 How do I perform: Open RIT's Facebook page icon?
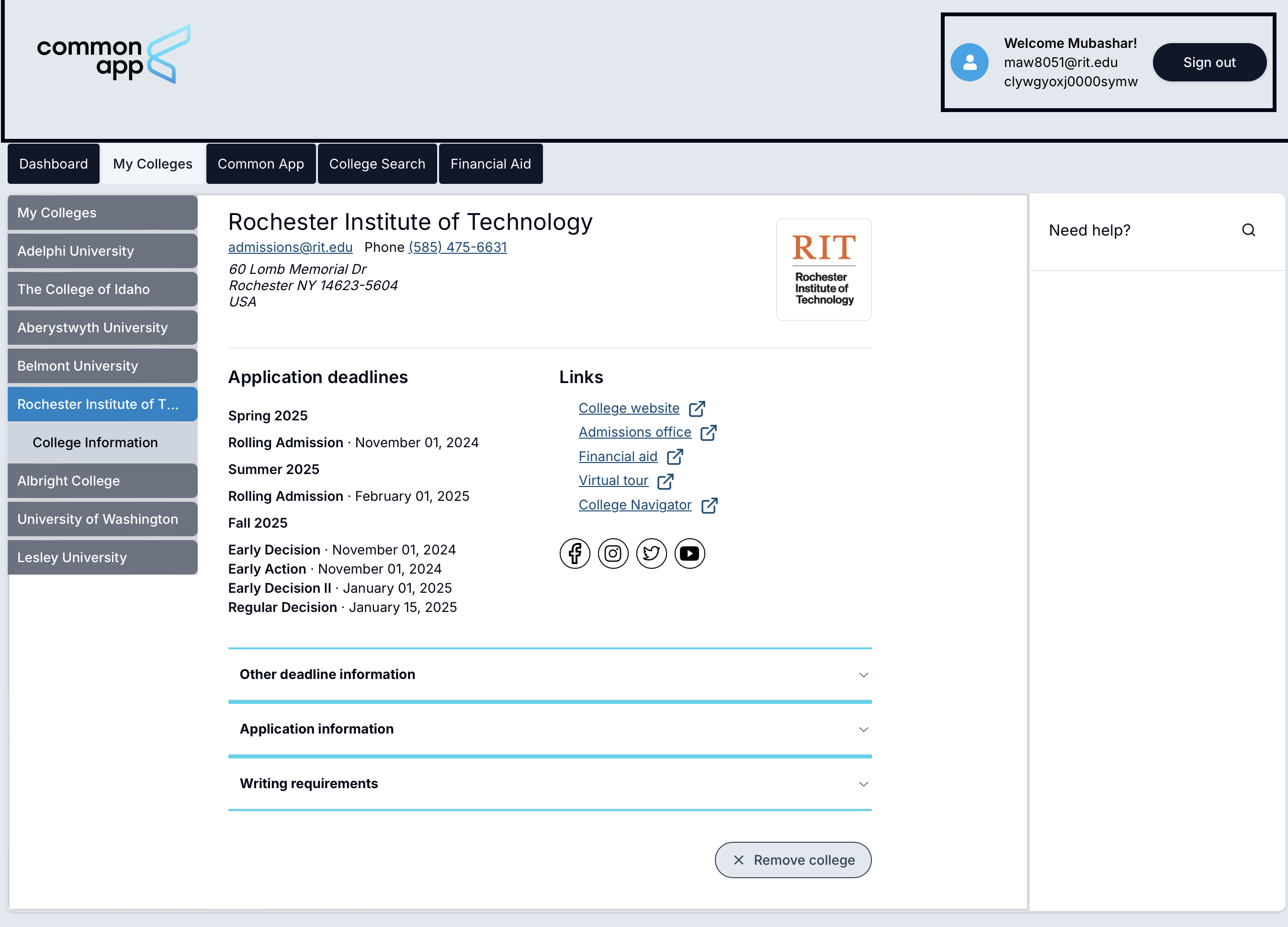click(575, 553)
